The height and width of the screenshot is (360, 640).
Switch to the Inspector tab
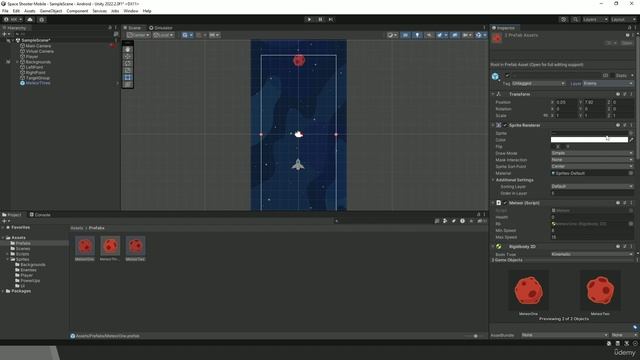504,28
